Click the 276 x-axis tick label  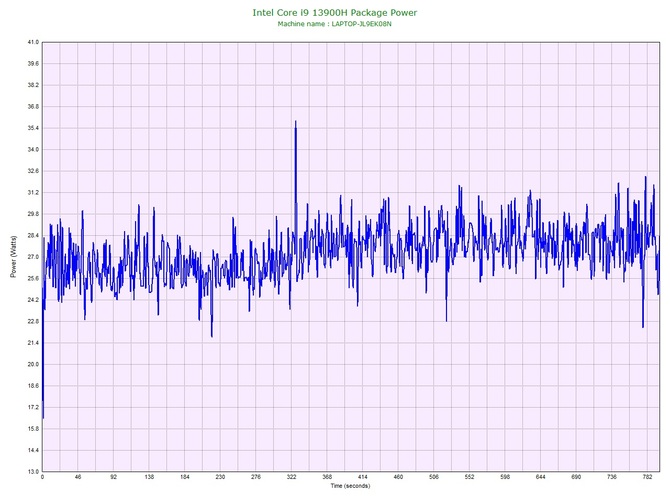click(256, 477)
